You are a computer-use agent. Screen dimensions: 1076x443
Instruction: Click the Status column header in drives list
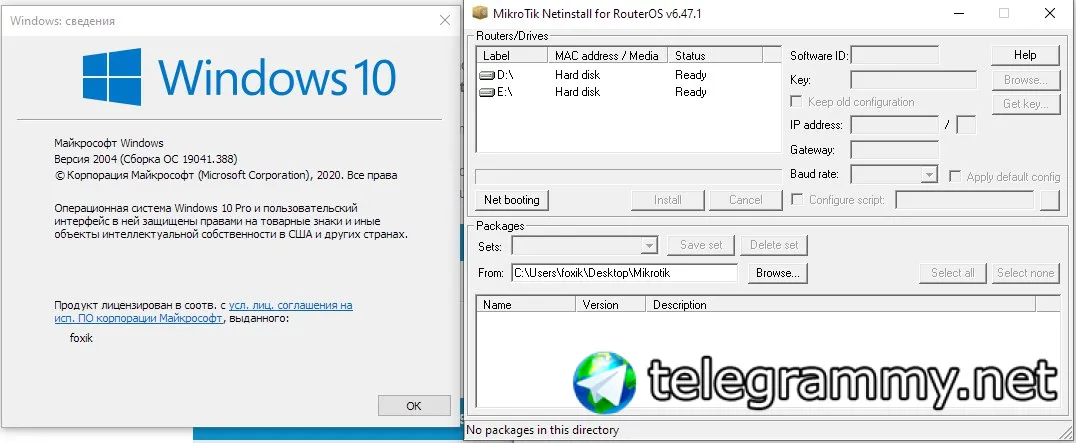[x=715, y=56]
